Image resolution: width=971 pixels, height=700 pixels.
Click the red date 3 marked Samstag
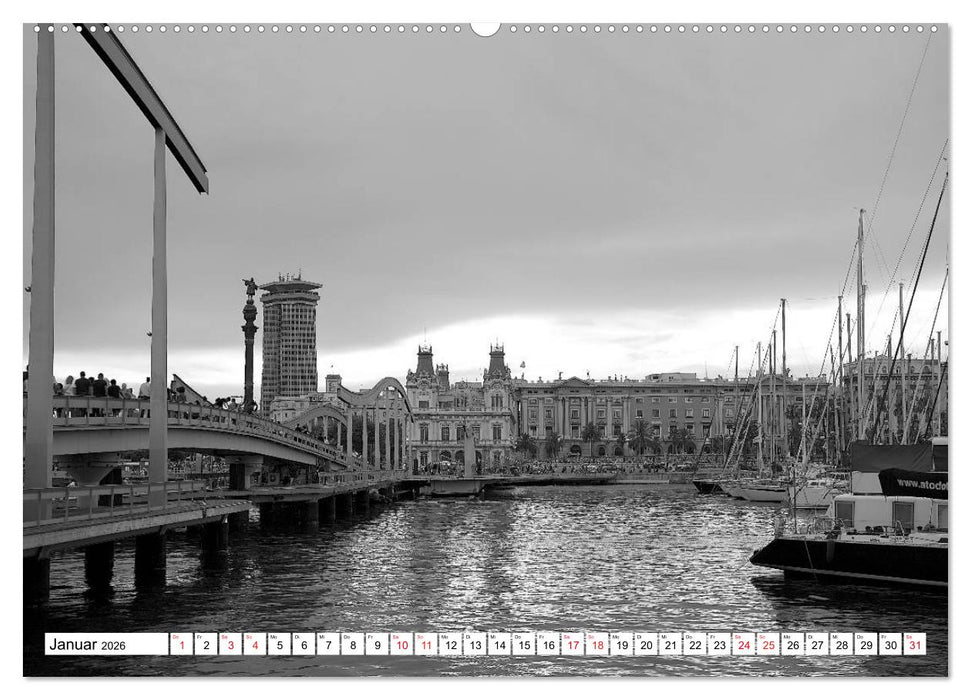click(x=229, y=643)
